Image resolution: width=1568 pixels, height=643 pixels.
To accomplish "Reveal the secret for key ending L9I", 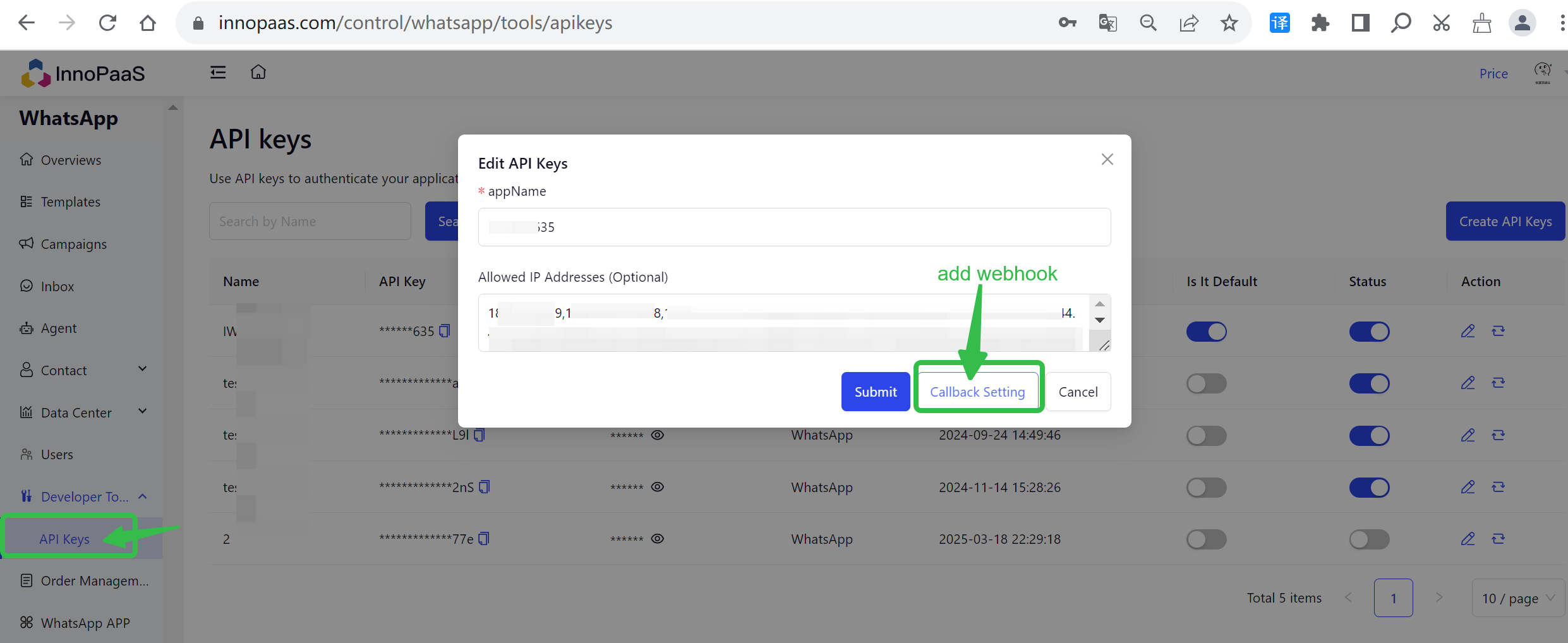I will [x=658, y=435].
